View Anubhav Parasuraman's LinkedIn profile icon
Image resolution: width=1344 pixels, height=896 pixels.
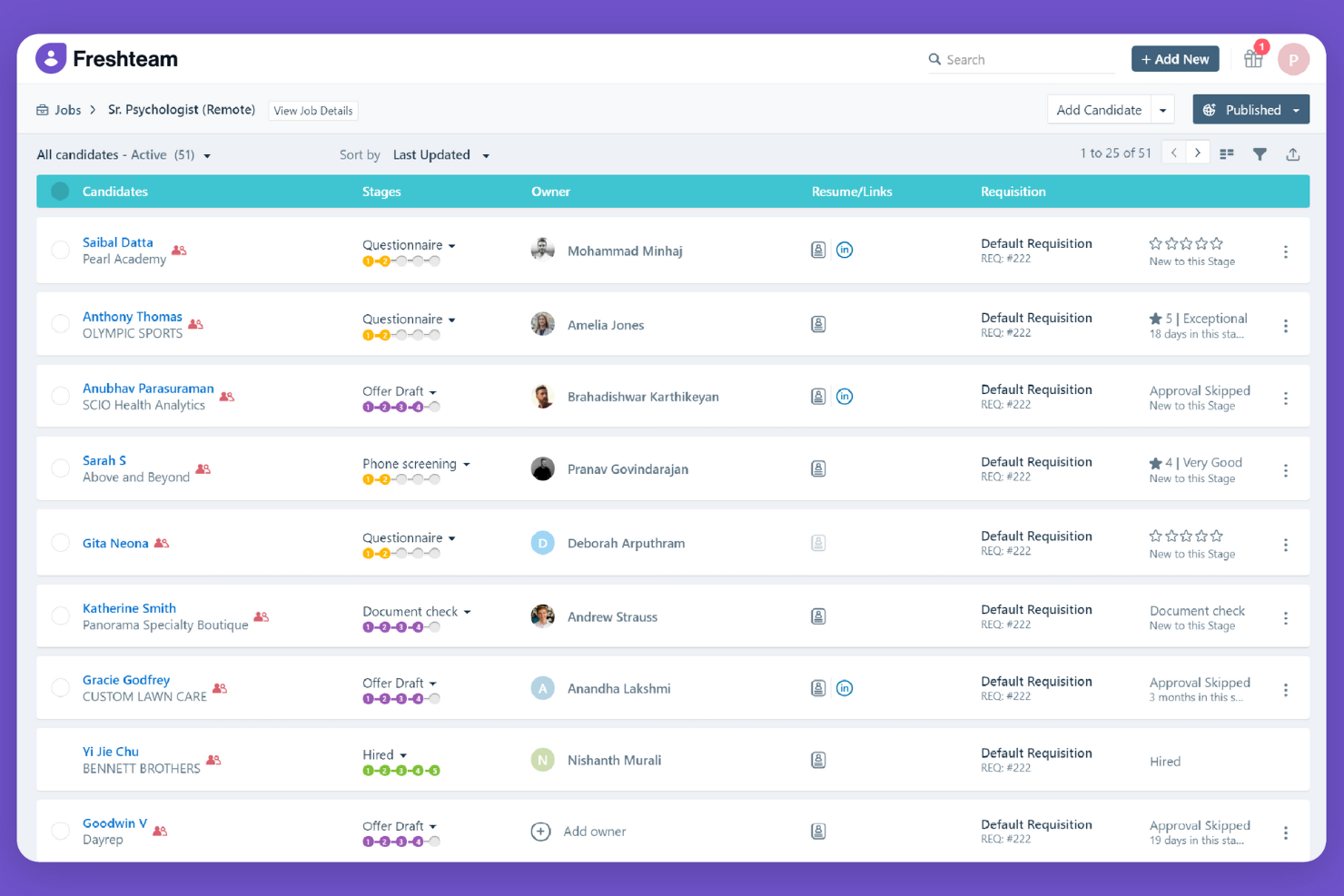click(845, 397)
